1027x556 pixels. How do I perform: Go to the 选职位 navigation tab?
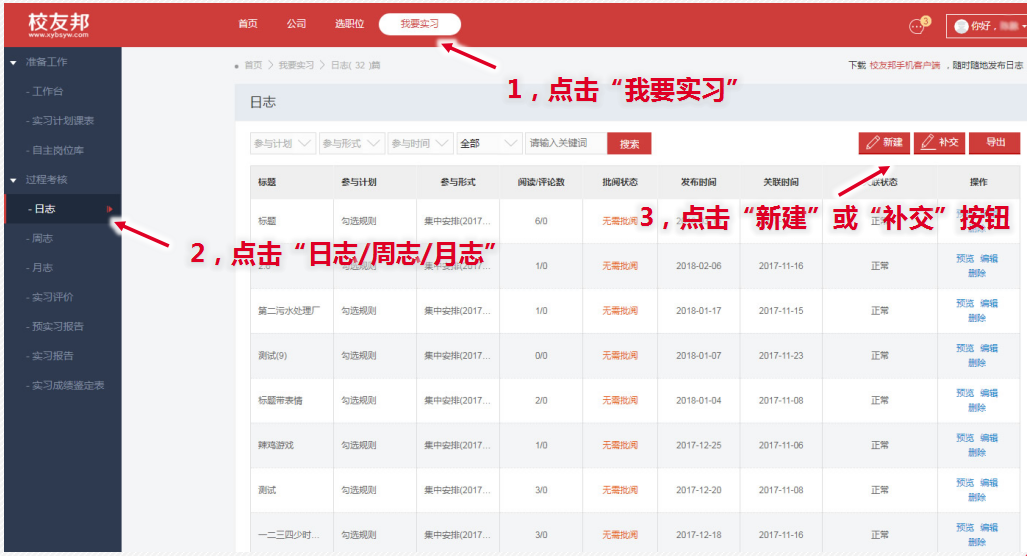pyautogui.click(x=349, y=24)
